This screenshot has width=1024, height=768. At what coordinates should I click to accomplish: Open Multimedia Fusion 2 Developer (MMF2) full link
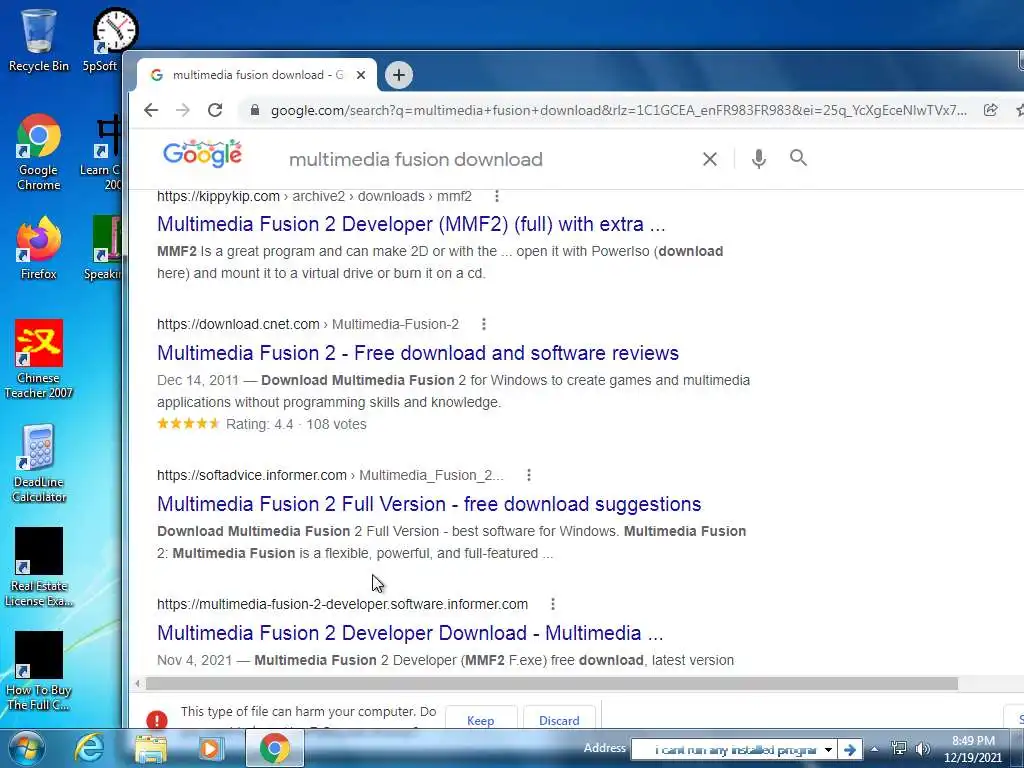[x=411, y=224]
